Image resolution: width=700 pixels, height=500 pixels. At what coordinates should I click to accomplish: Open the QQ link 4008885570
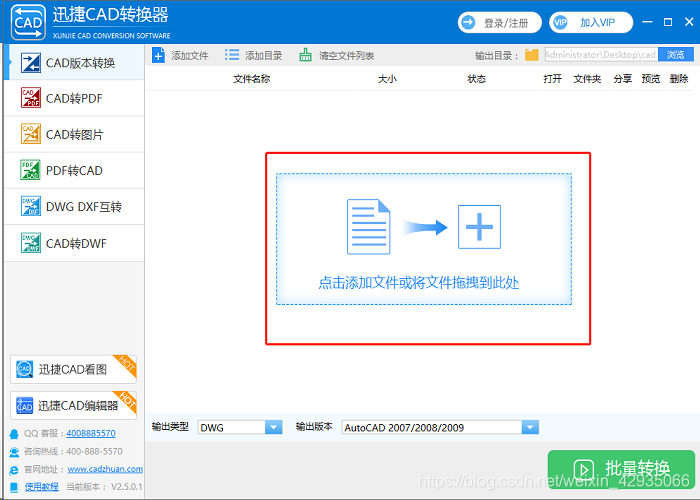[91, 433]
